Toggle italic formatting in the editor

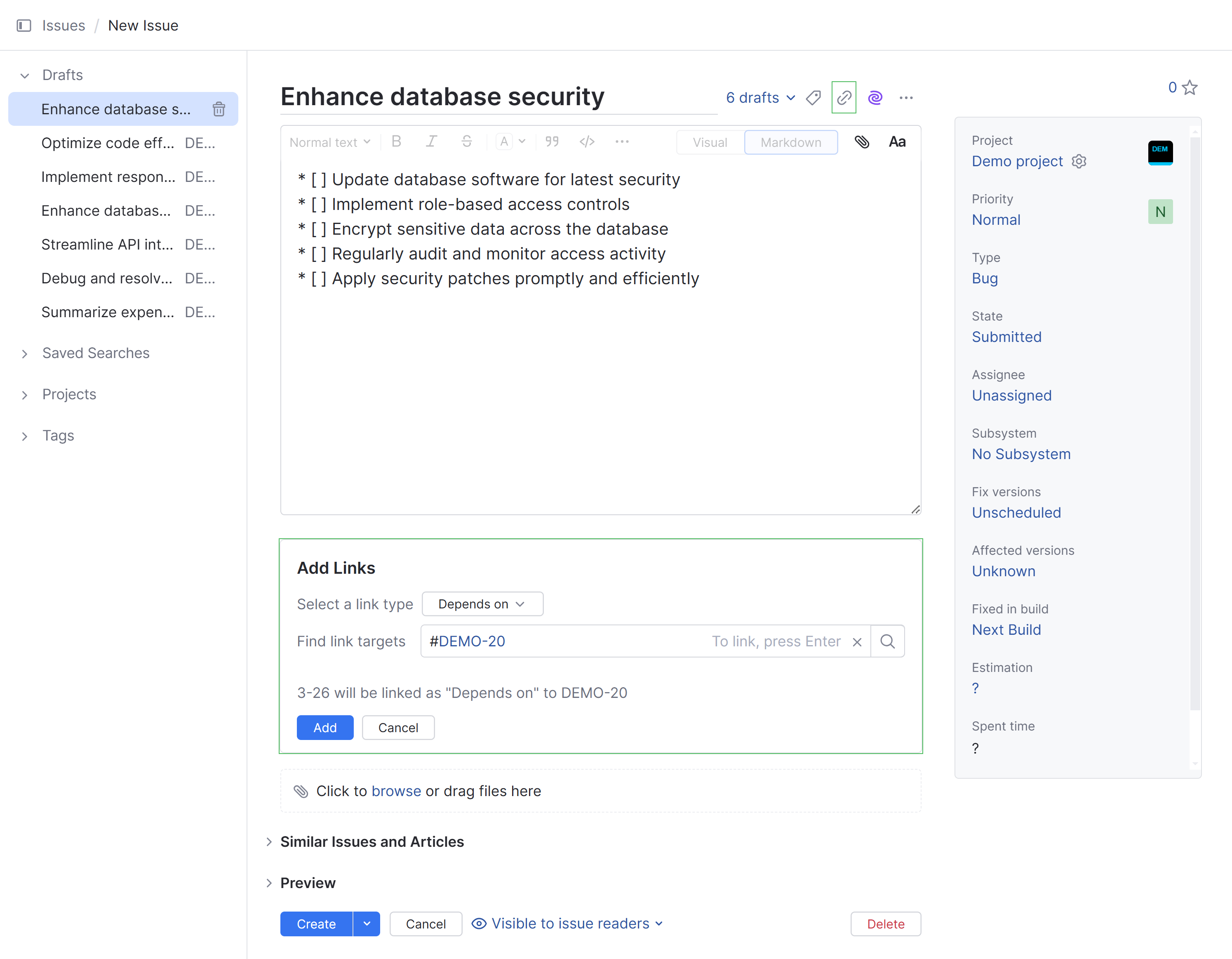coord(432,141)
